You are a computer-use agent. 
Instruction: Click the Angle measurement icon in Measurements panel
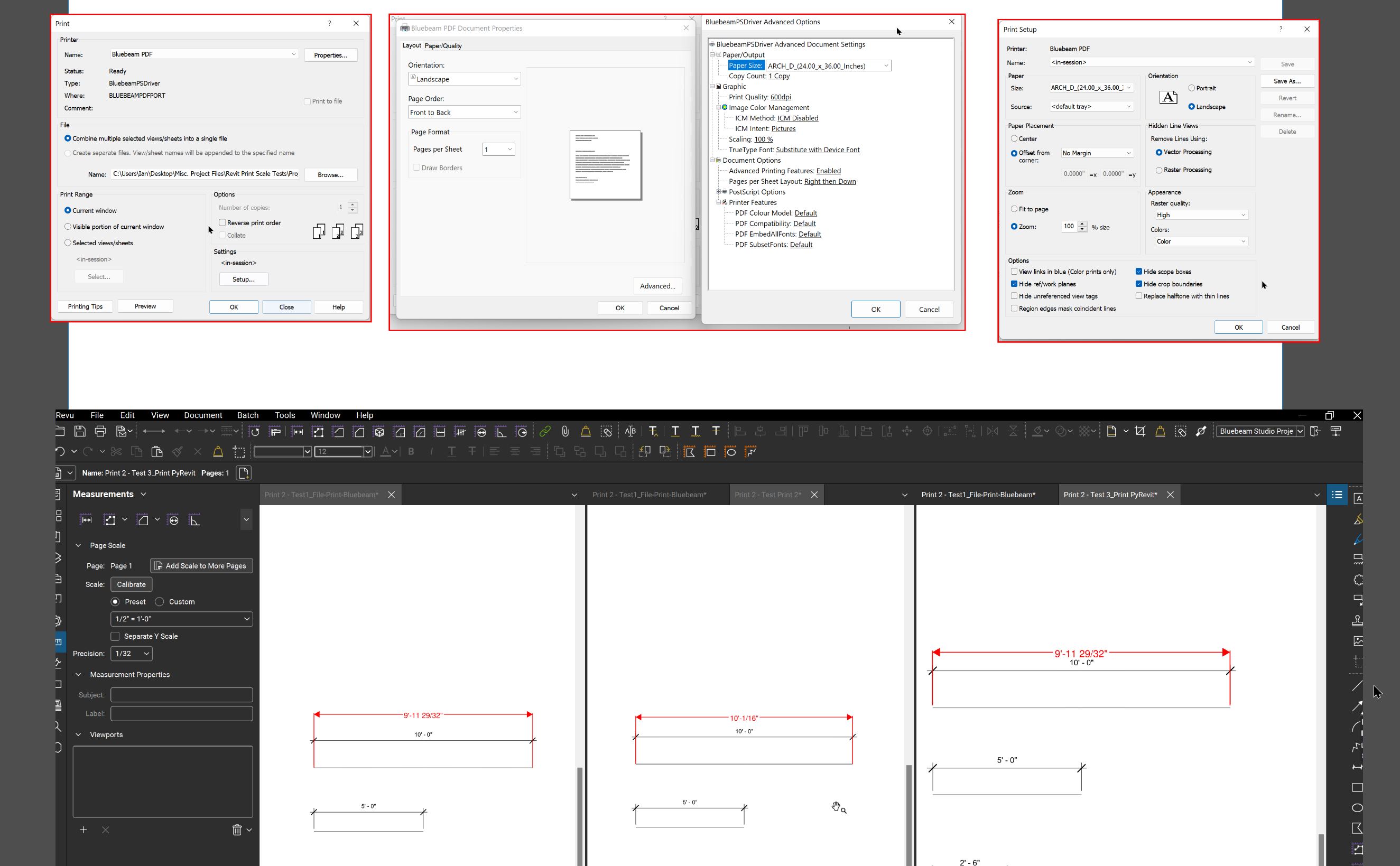click(x=195, y=520)
